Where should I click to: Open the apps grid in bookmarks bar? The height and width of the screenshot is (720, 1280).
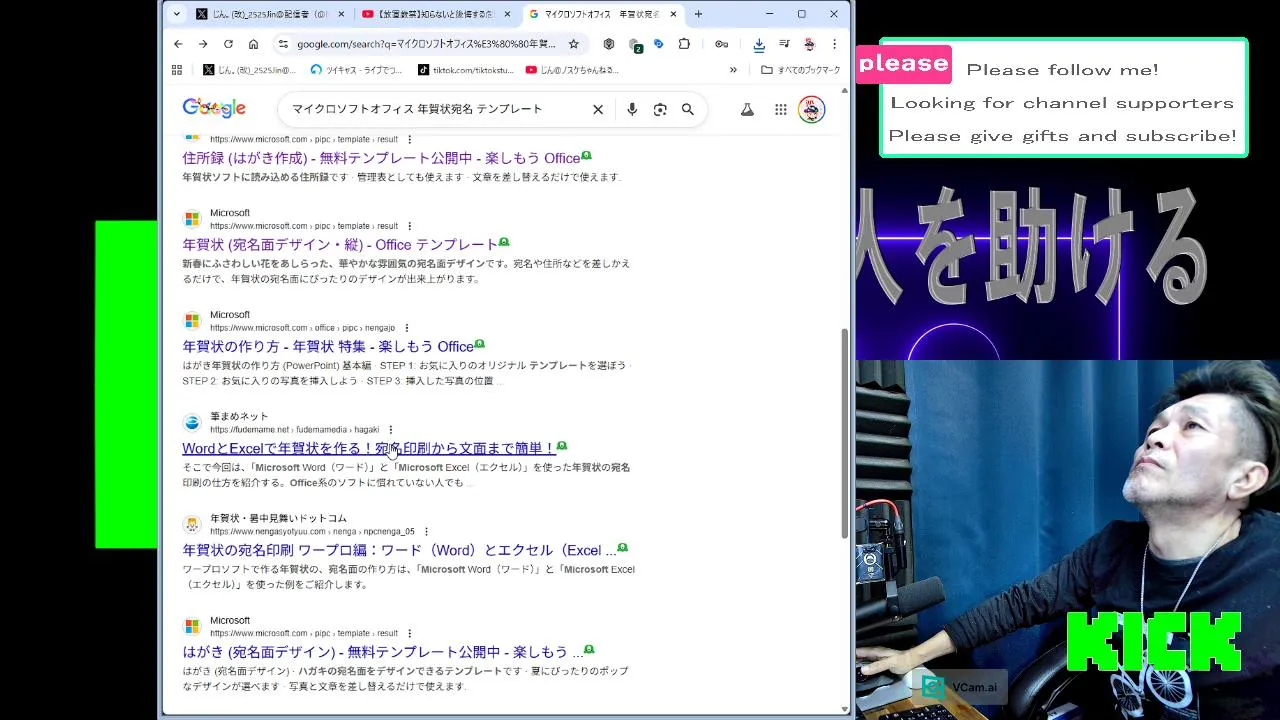pos(177,70)
